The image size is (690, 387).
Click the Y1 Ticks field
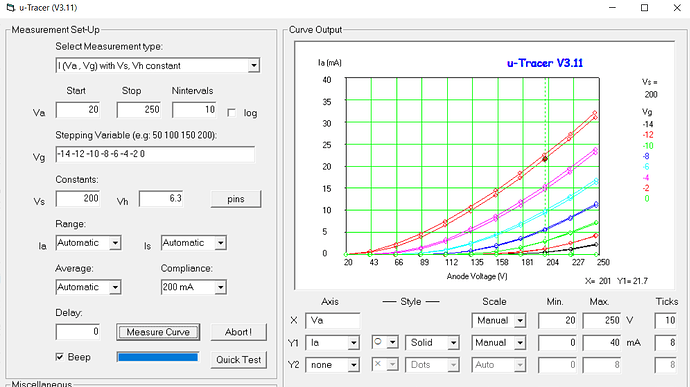[x=665, y=343]
